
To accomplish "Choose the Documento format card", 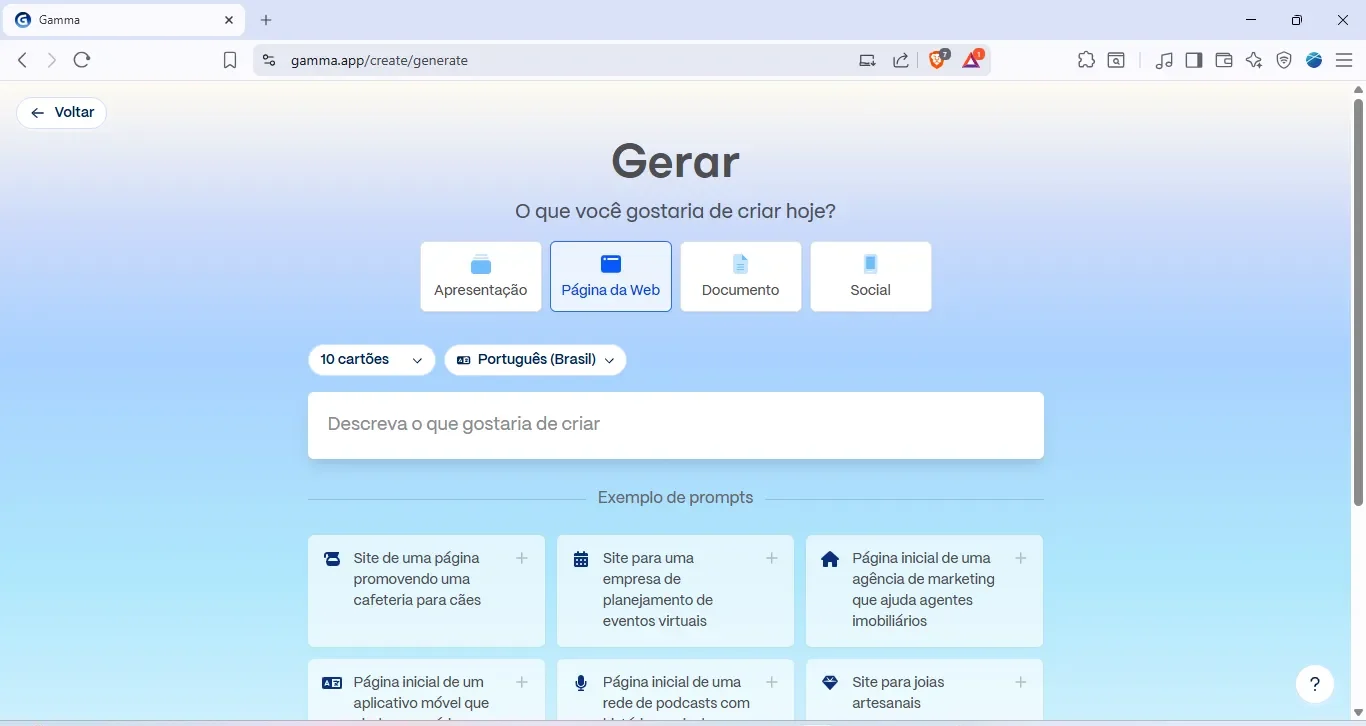I will 741,276.
